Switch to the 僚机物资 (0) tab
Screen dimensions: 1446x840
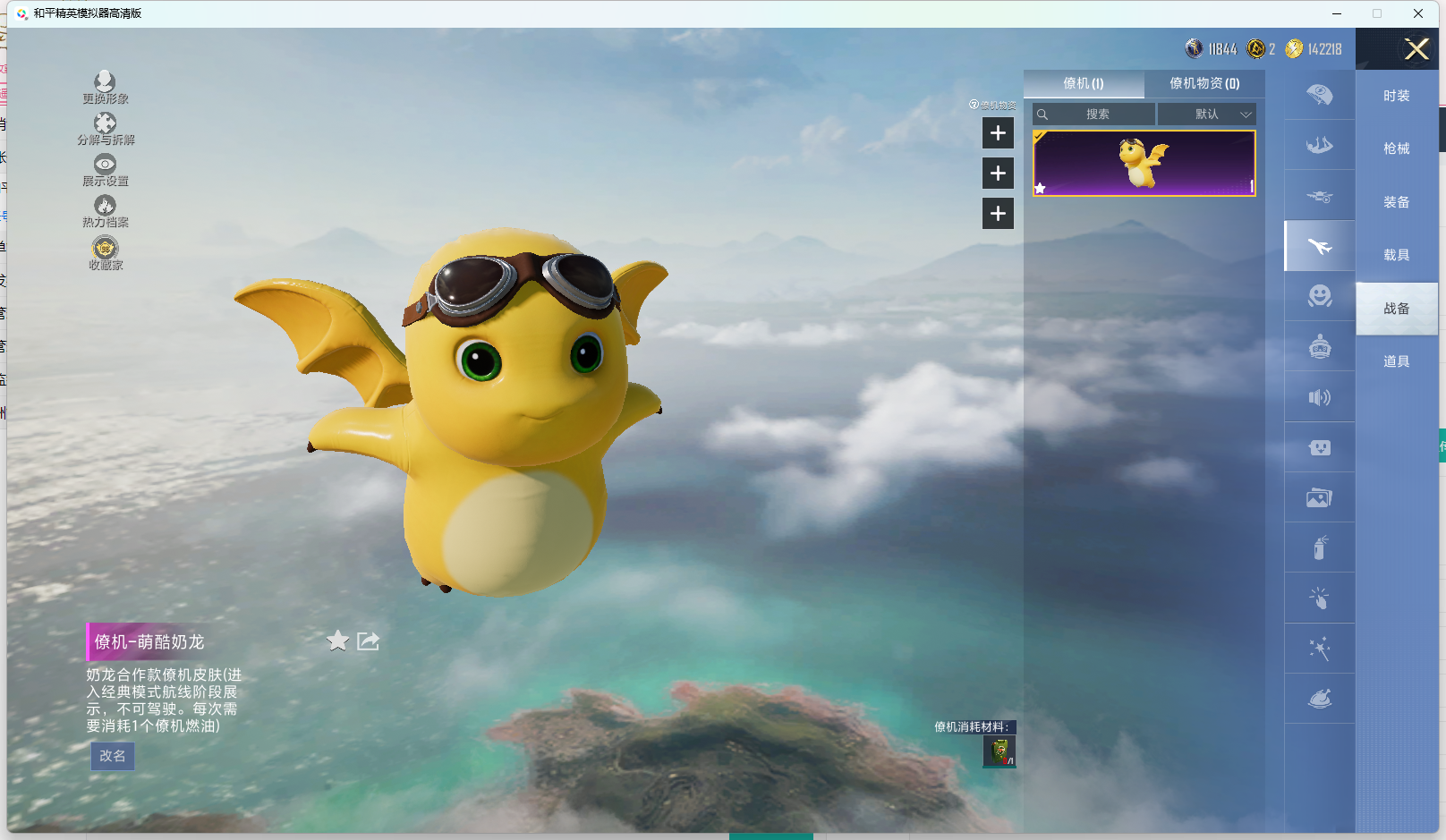(x=1204, y=83)
